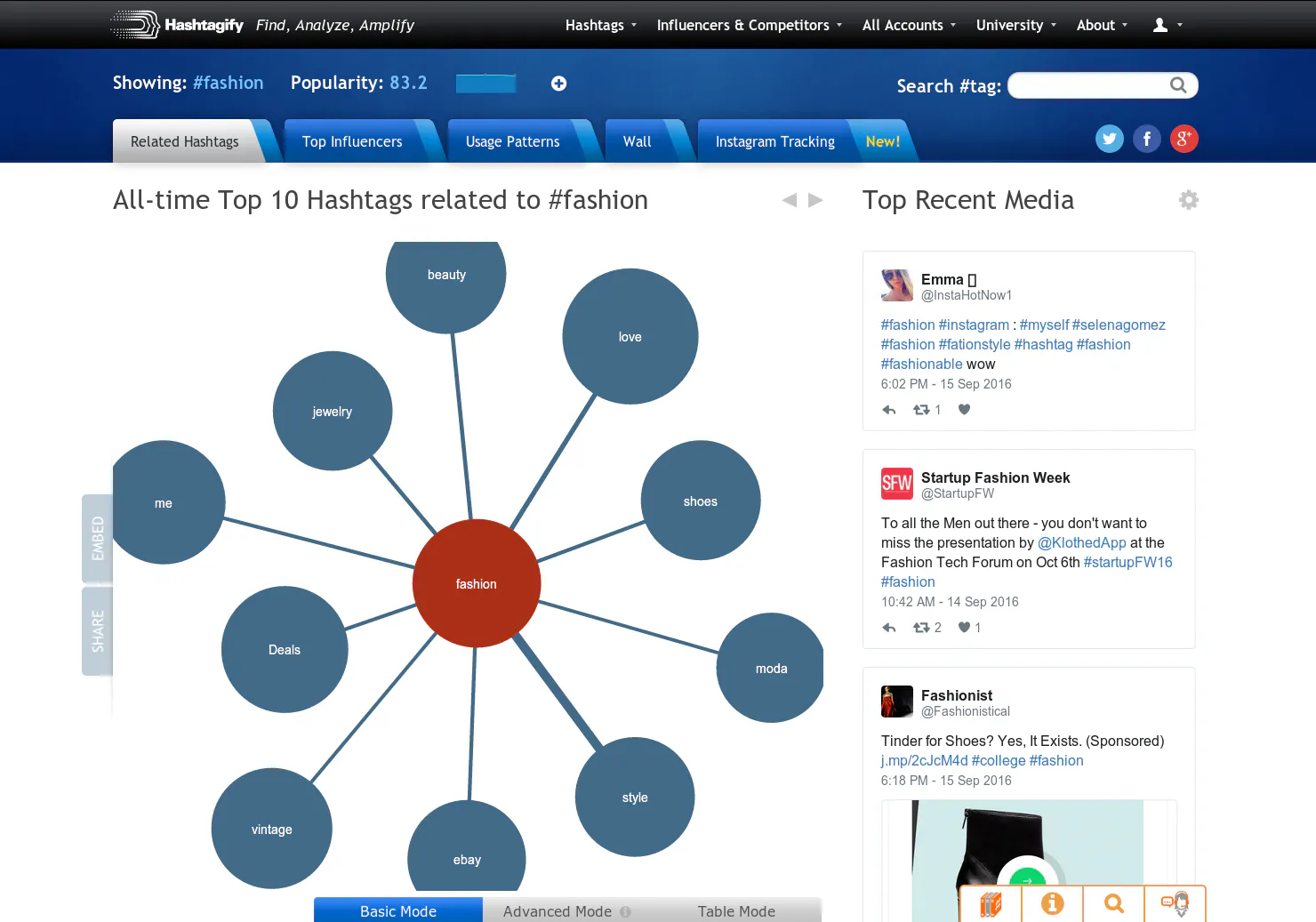Viewport: 1316px width, 922px height.
Task: Click the Advanced Mode info icon
Action: pos(625,911)
